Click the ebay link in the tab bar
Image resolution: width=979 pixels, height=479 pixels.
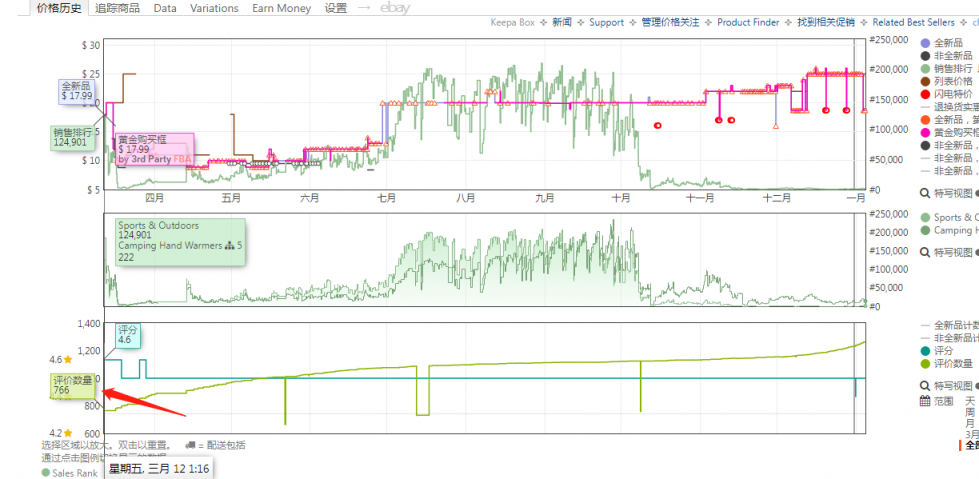point(395,8)
